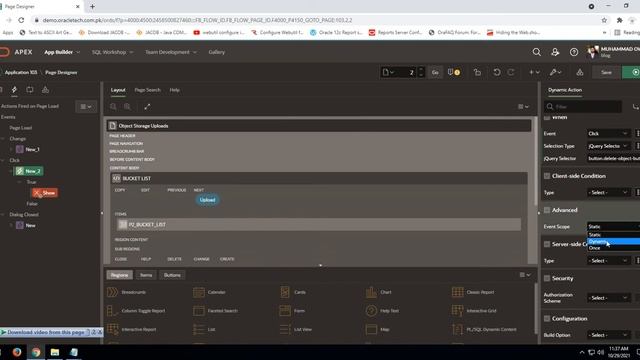Collapse the Client-side Condition section

(547, 176)
